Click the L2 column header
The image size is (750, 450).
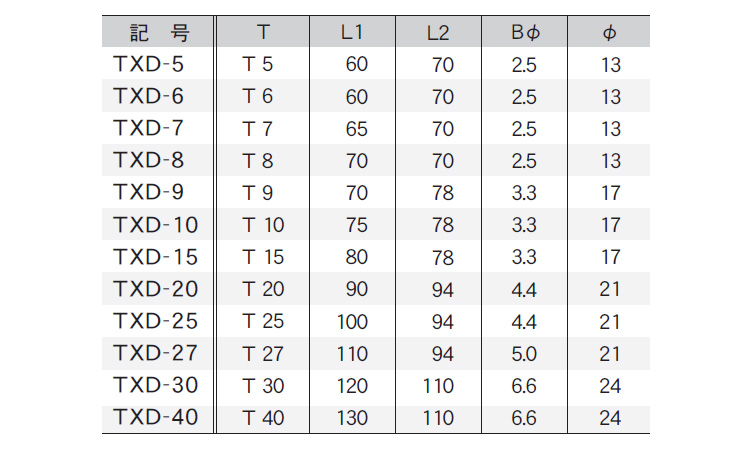tap(438, 33)
